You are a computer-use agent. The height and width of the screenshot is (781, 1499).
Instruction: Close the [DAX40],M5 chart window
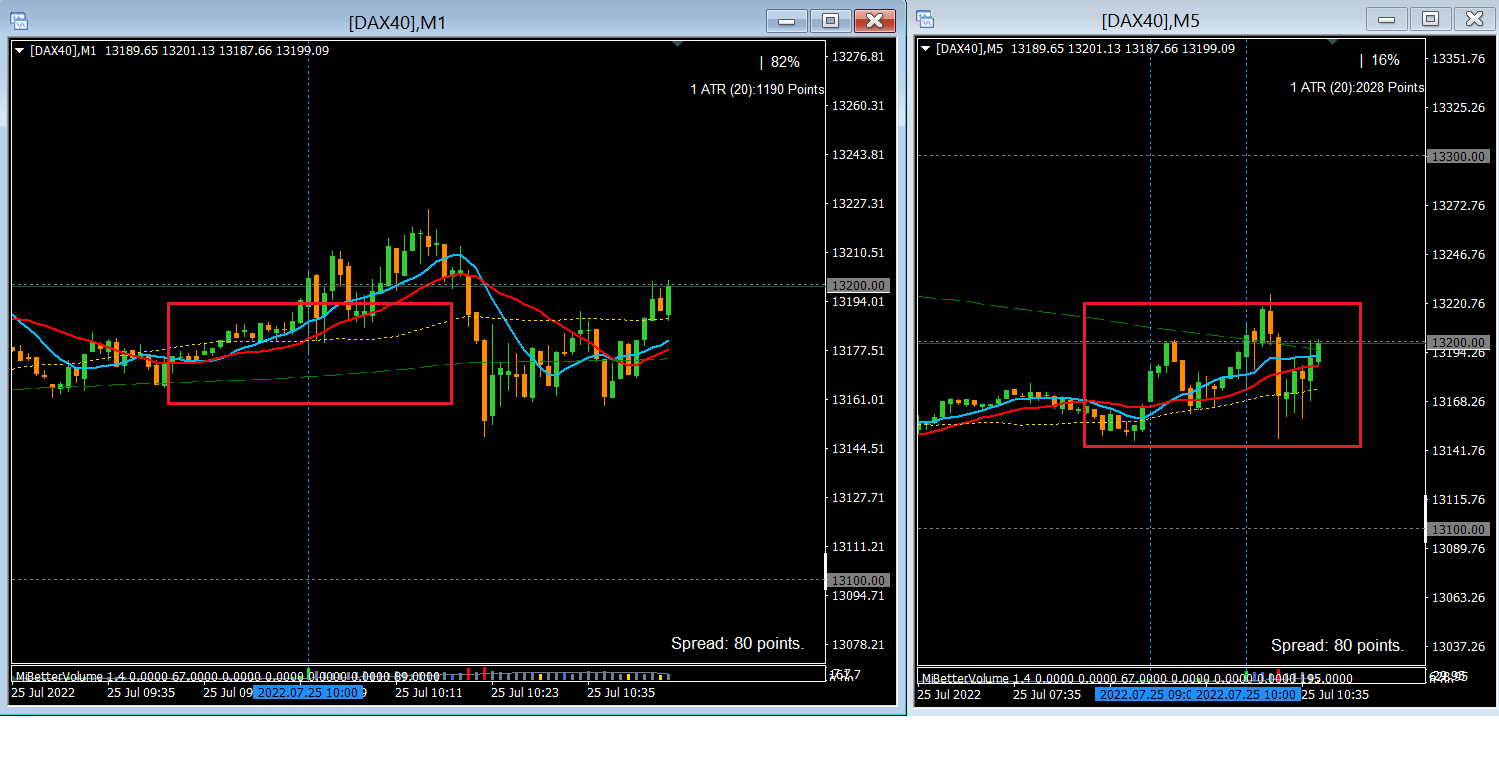[x=1474, y=19]
